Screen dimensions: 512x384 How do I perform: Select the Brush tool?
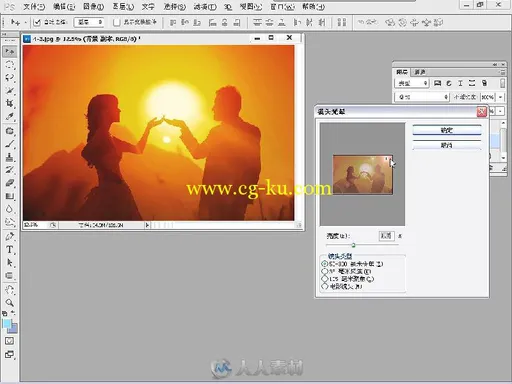[9, 144]
